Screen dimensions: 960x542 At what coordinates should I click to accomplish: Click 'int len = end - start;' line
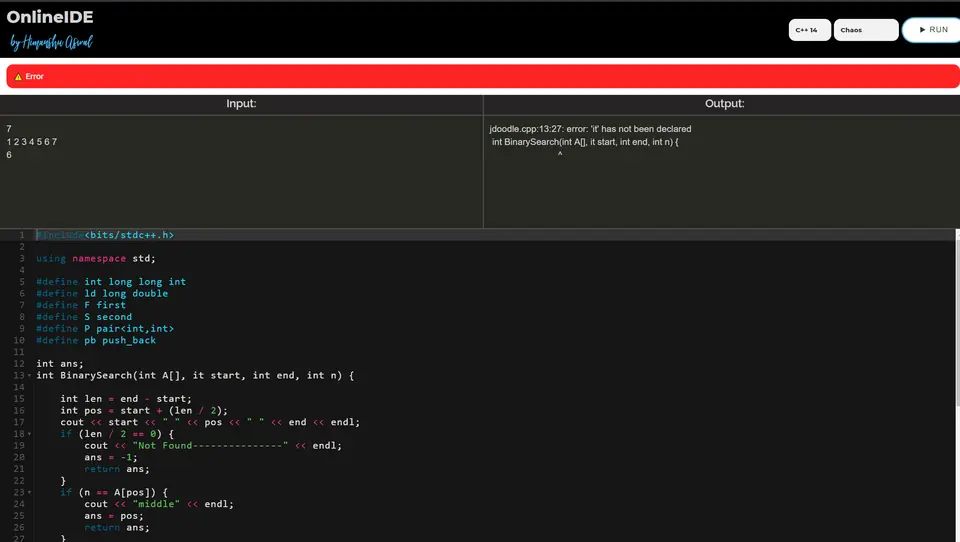pos(126,399)
